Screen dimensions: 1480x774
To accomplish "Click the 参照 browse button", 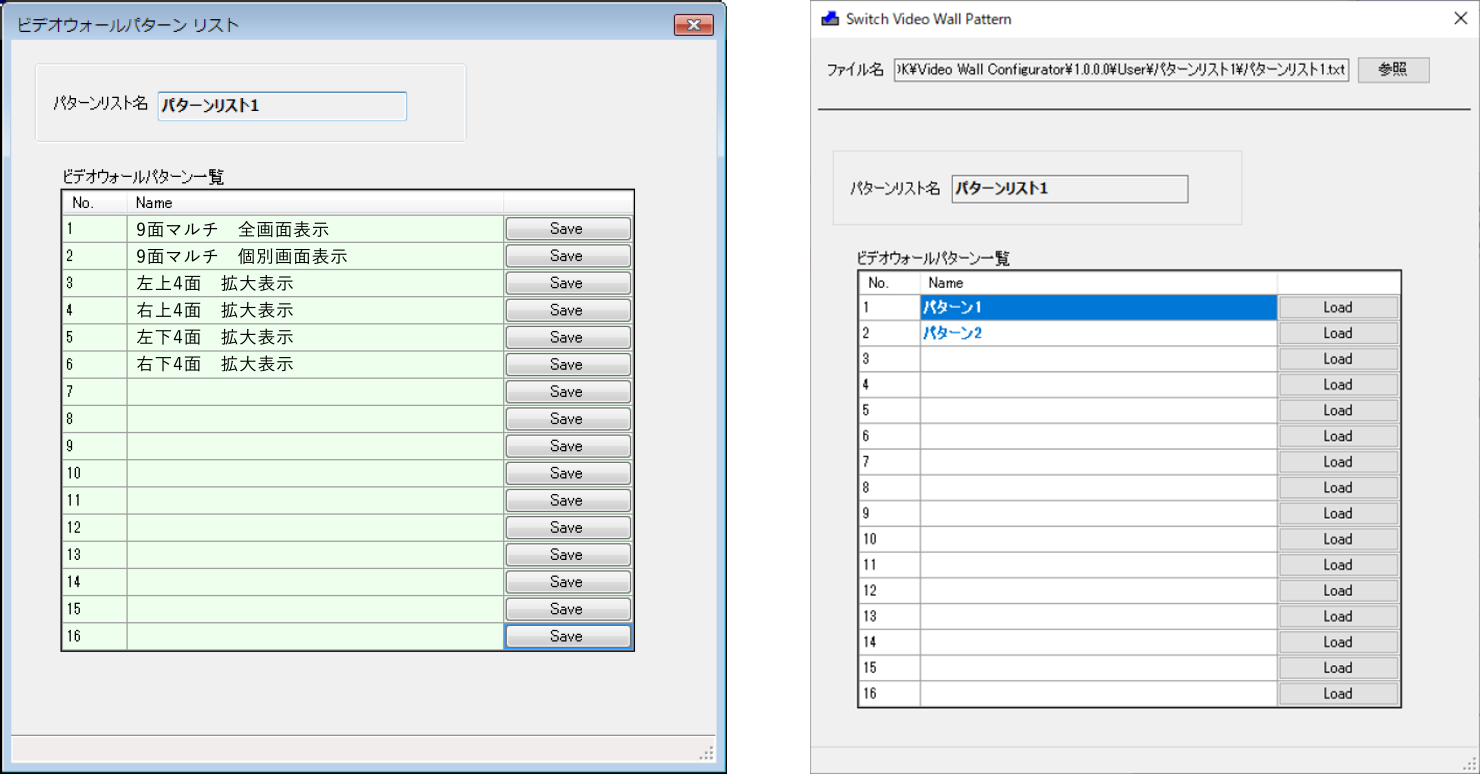I will [1393, 70].
